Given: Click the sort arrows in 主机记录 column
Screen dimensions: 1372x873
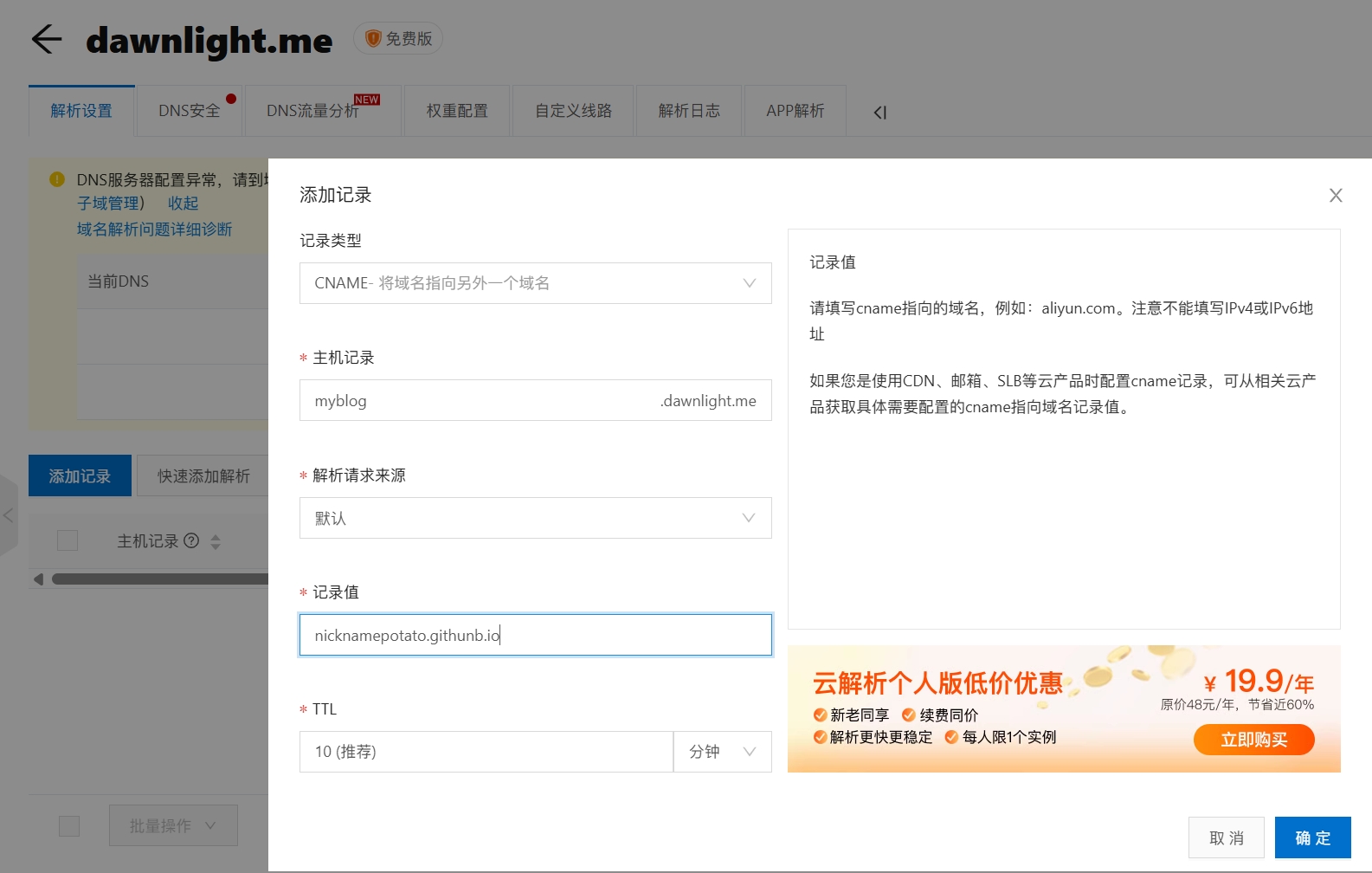Looking at the screenshot, I should pyautogui.click(x=216, y=541).
